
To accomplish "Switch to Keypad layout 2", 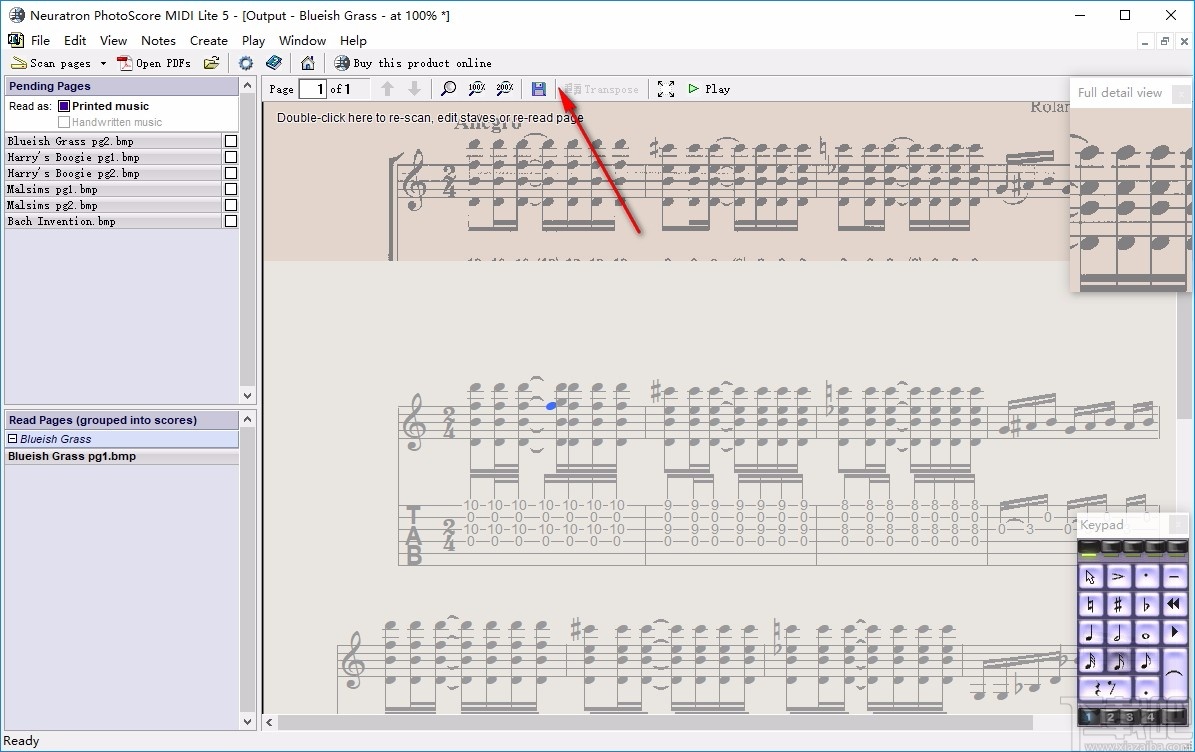I will (x=1110, y=716).
